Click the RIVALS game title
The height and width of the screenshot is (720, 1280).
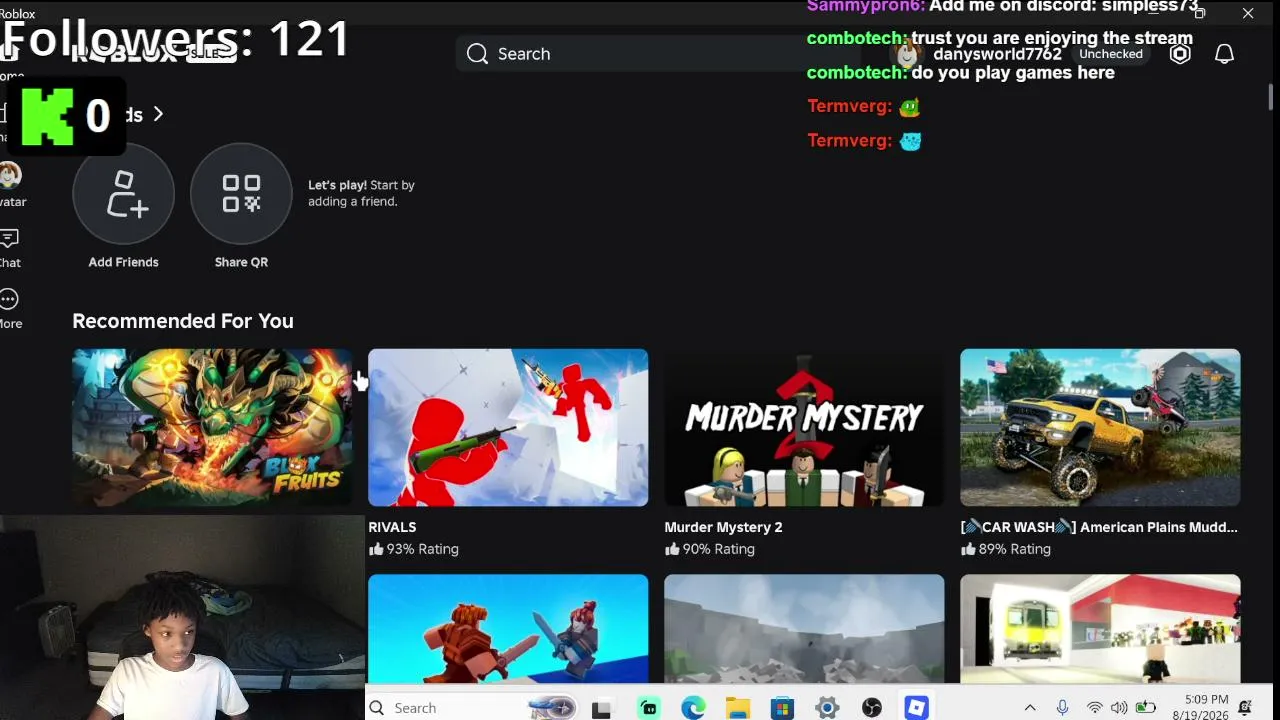click(392, 527)
